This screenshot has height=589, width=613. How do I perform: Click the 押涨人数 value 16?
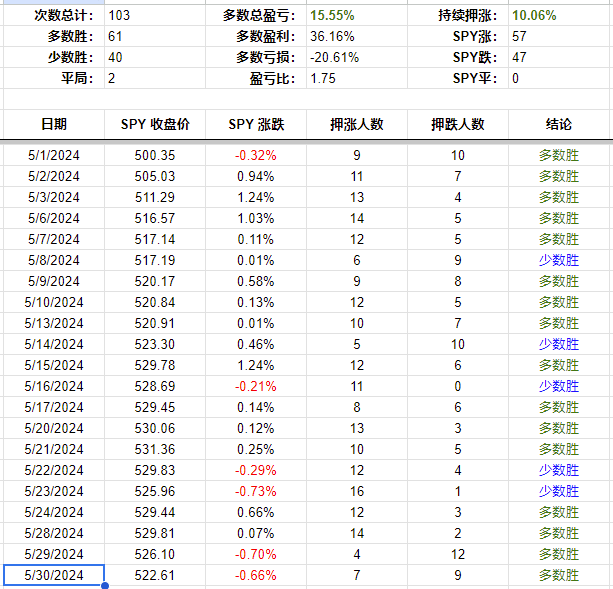357,491
